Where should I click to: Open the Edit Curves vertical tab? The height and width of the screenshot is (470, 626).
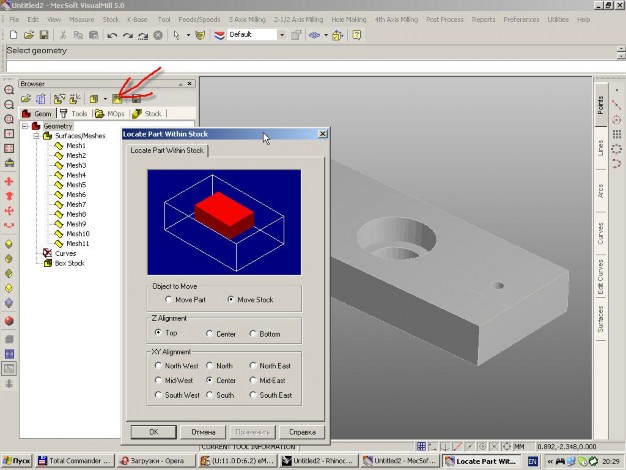click(601, 276)
